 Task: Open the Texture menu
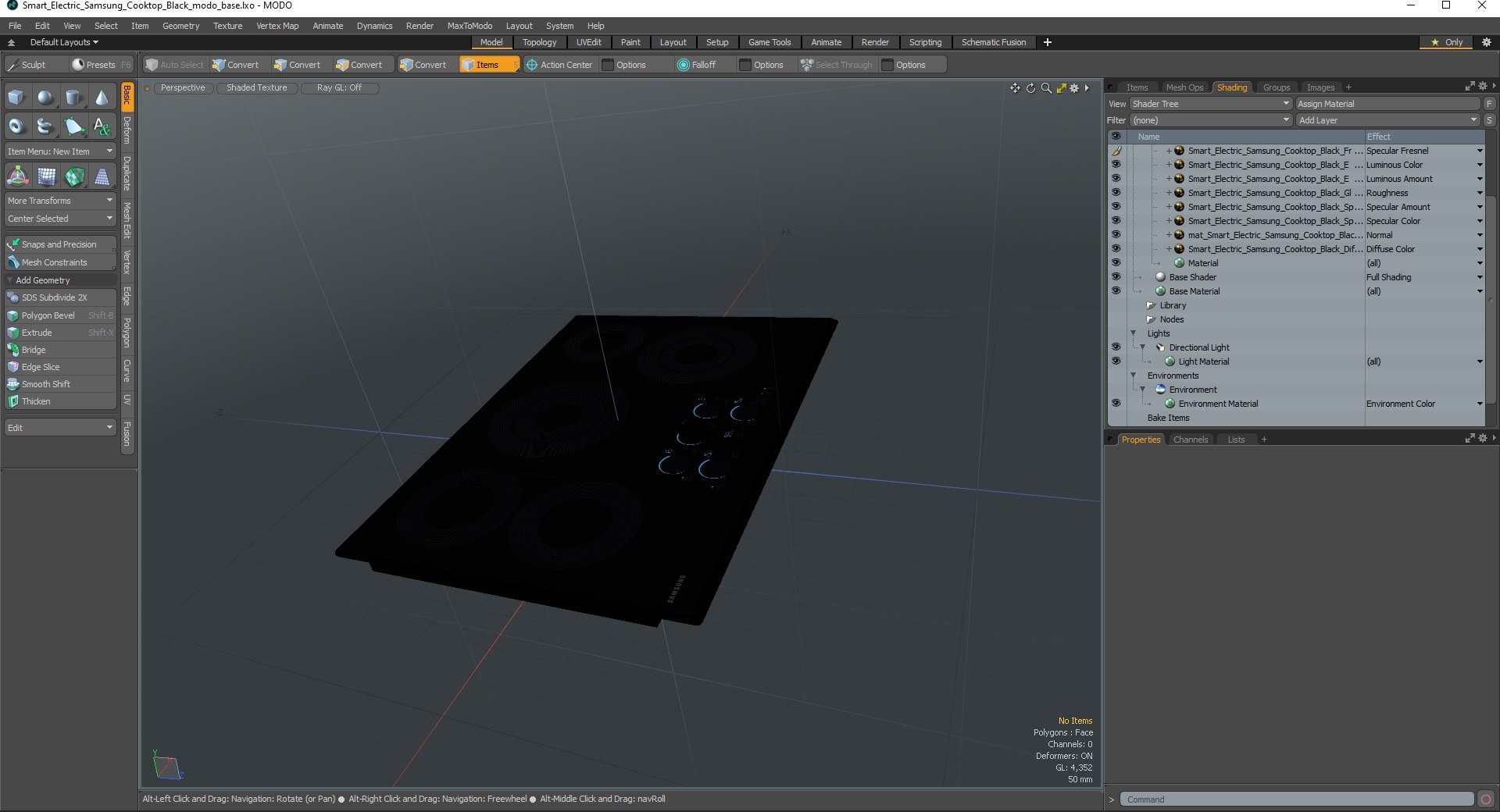227,26
